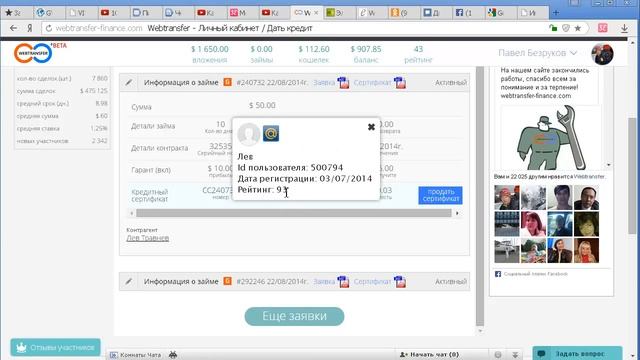
Task: Click the user profile avatar photo
Action: coord(602,53)
